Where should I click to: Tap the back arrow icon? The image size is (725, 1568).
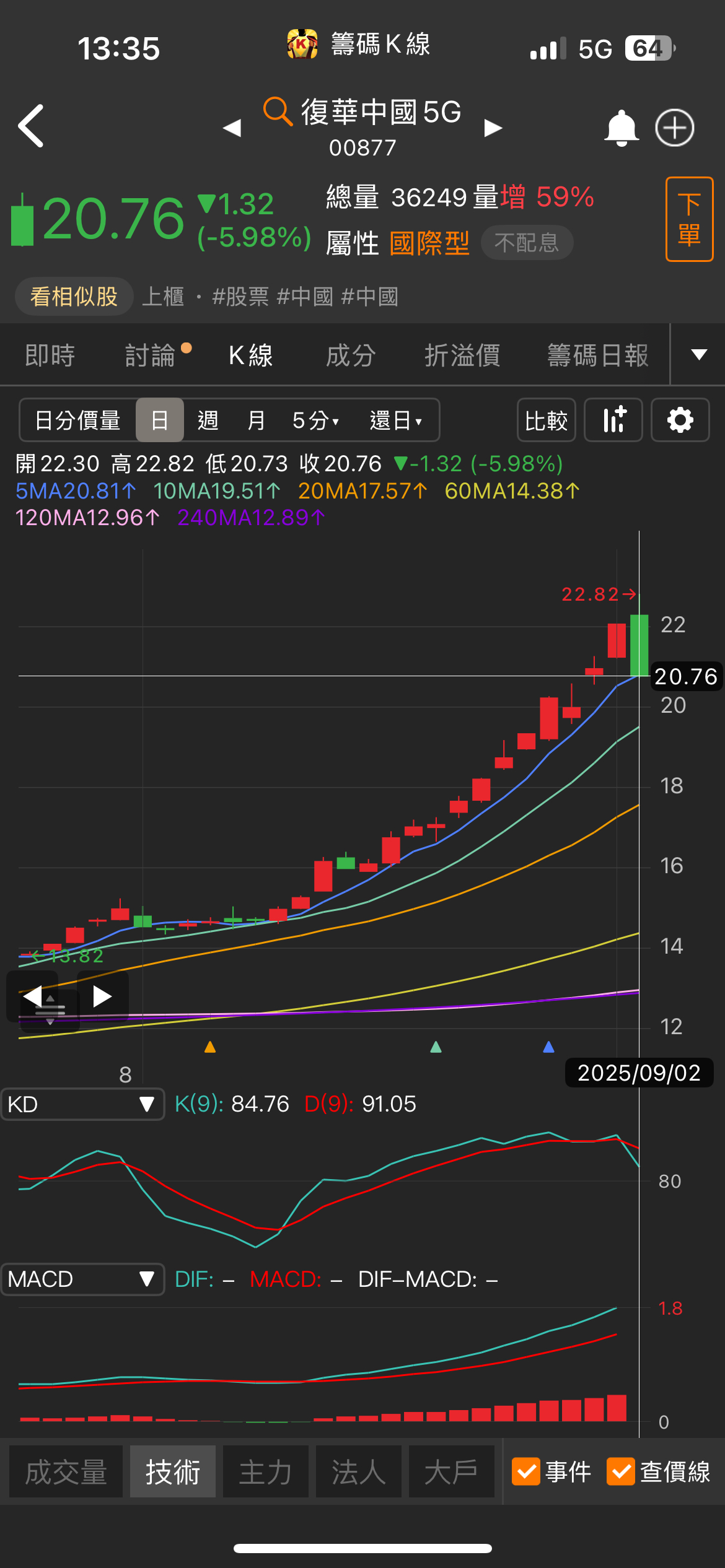pos(32,126)
